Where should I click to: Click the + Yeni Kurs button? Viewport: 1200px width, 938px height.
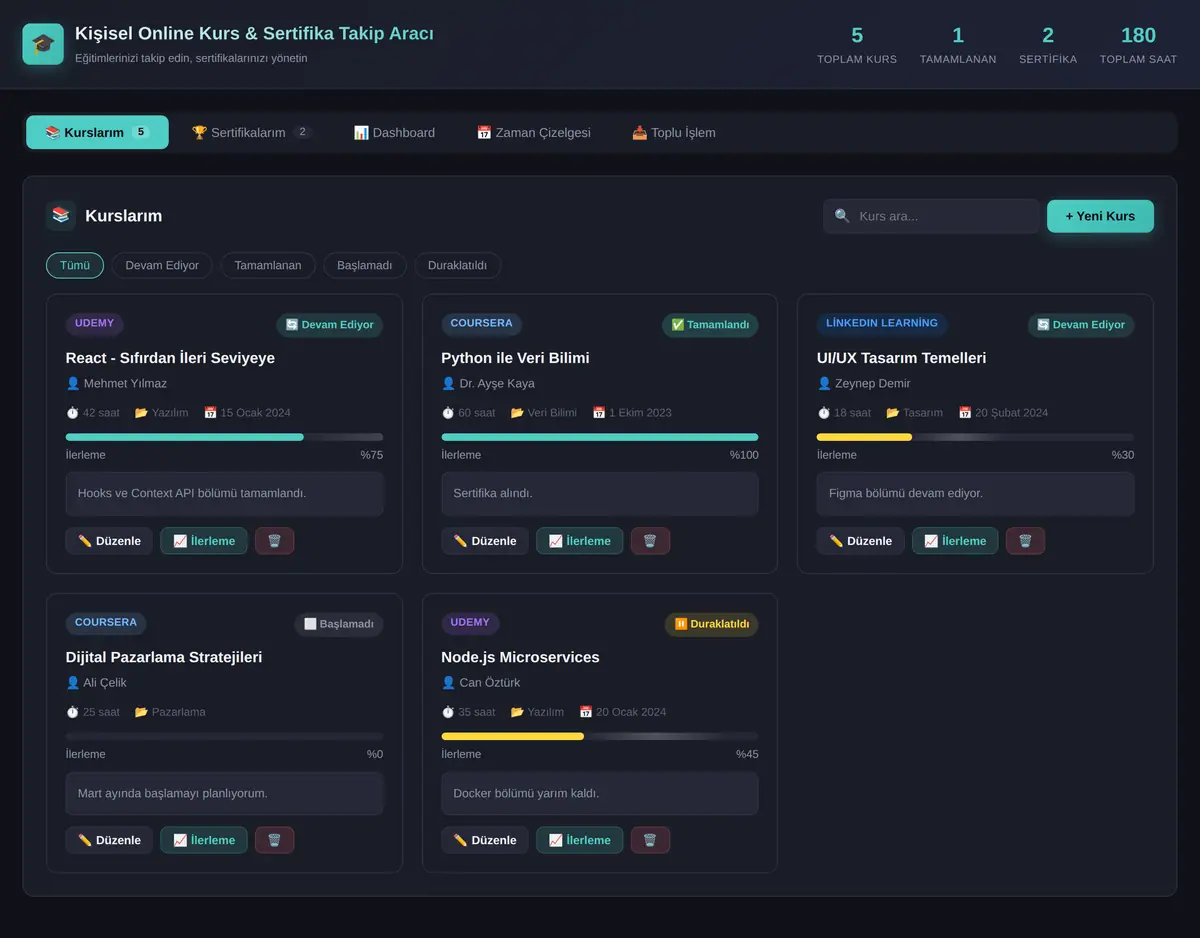point(1100,216)
